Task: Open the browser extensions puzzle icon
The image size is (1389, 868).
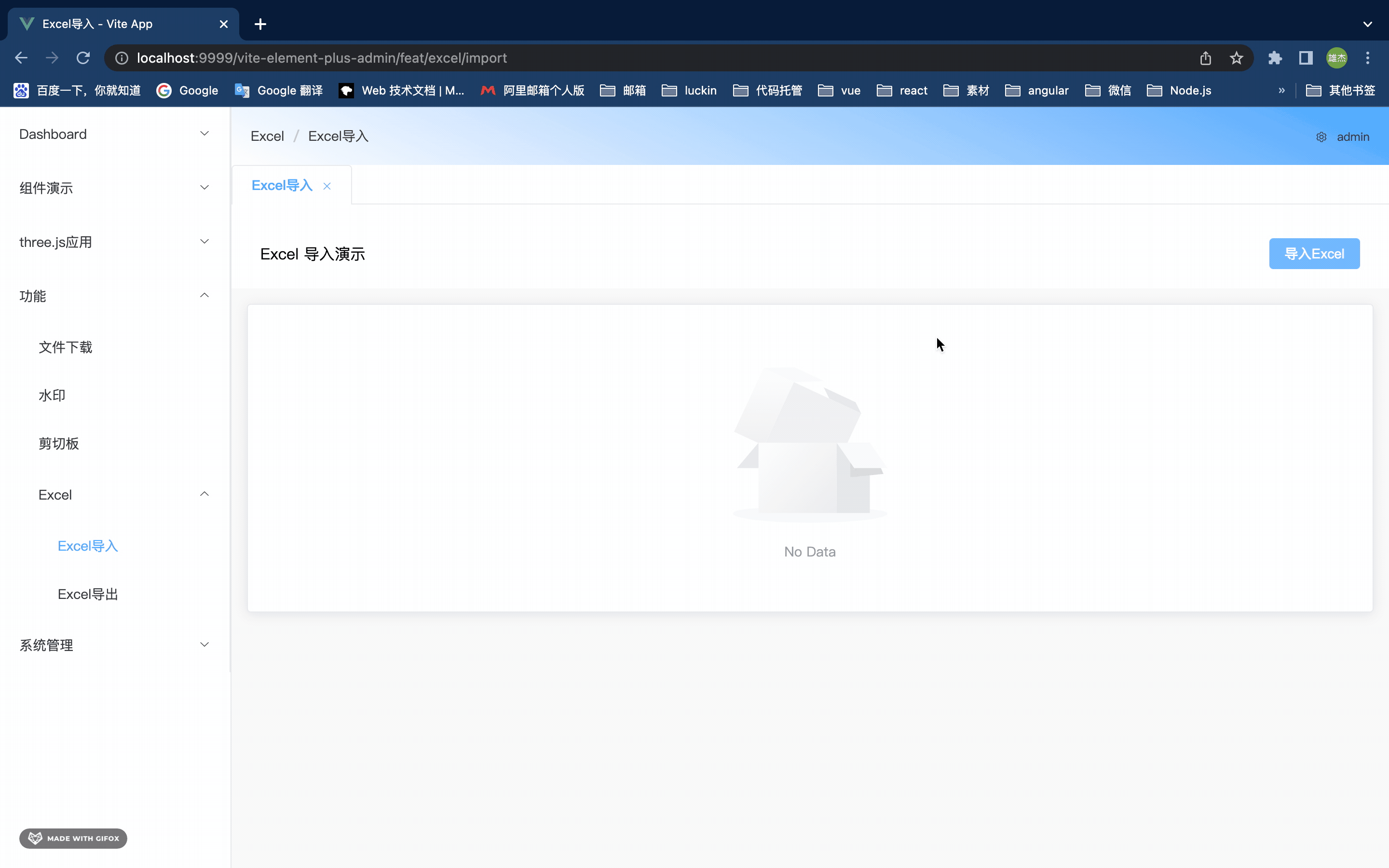Action: point(1275,58)
